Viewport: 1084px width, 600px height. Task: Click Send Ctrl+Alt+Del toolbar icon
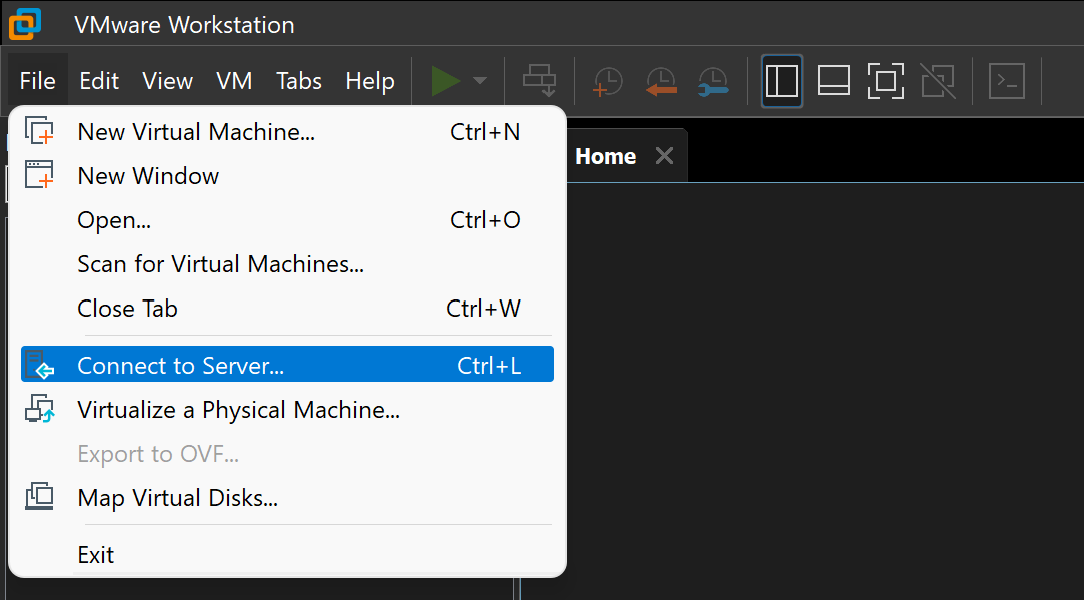tap(539, 81)
